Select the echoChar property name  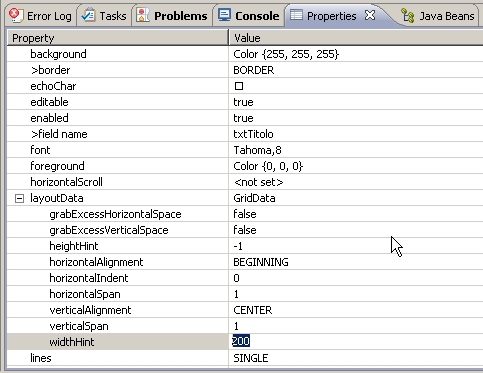(x=53, y=86)
